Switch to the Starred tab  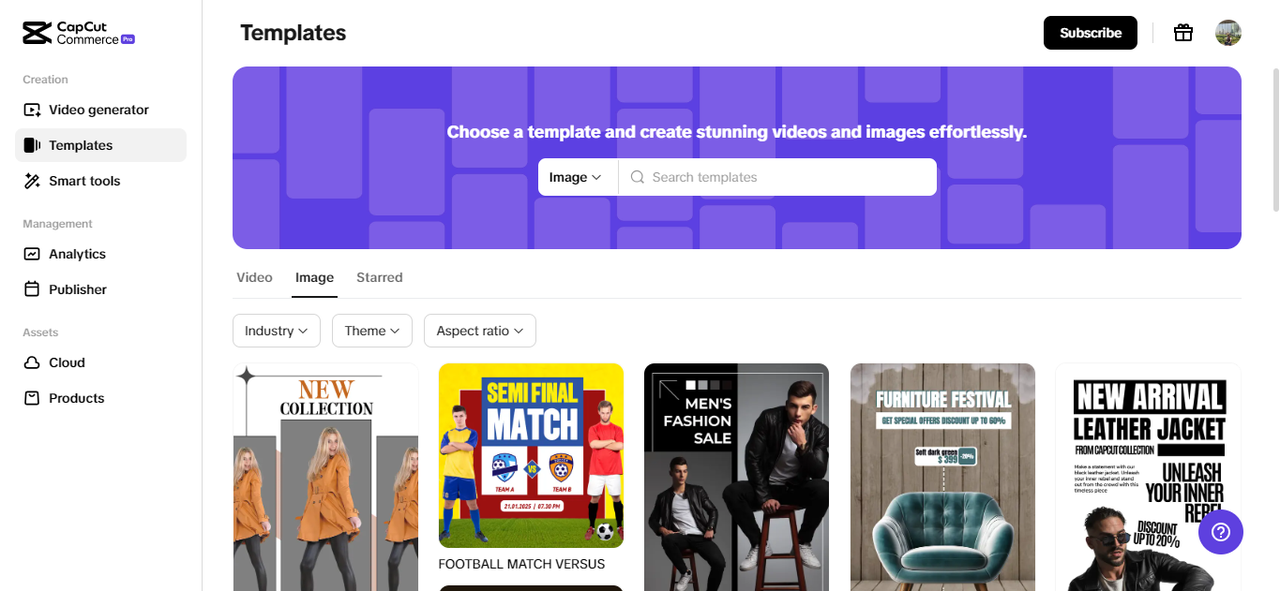pyautogui.click(x=379, y=278)
